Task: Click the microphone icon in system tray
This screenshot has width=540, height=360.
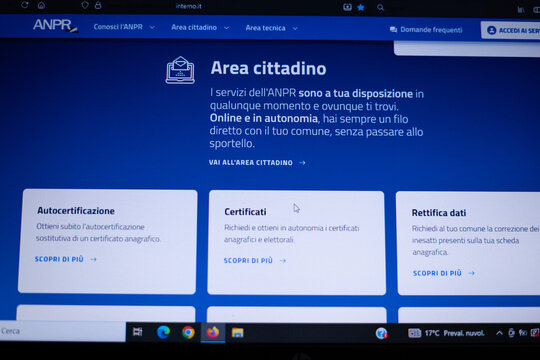Action: tap(511, 333)
